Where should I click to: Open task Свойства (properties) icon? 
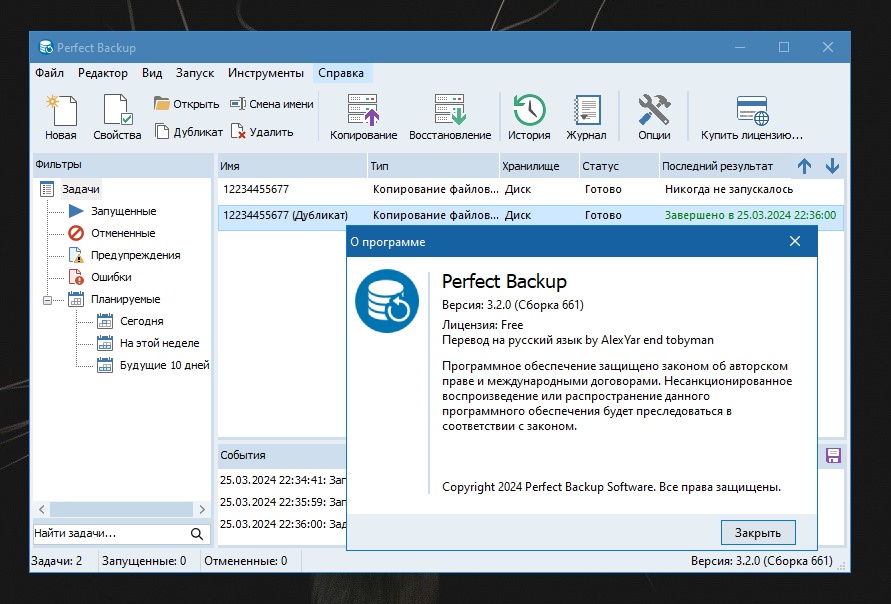tap(118, 110)
